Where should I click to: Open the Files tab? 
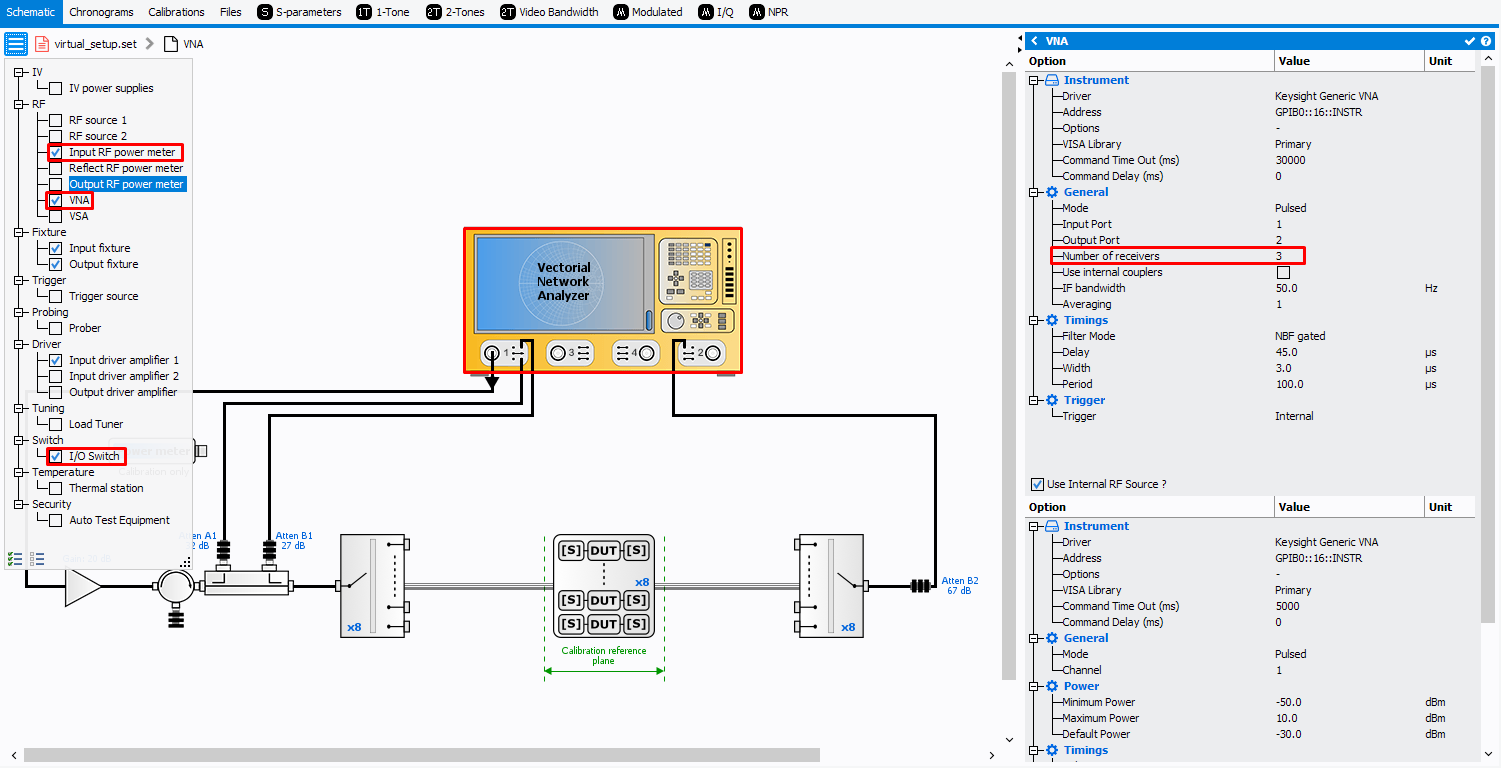(231, 12)
